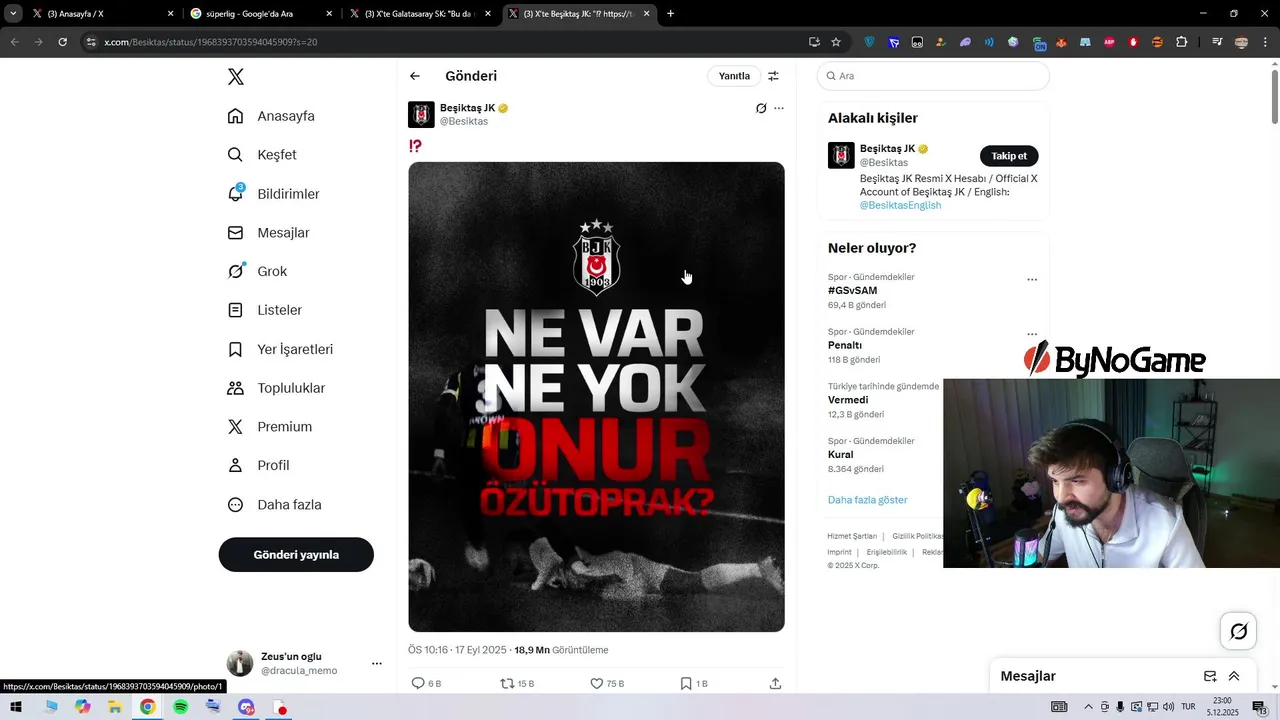Show hidden system tray icons
Viewport: 1280px width, 720px height.
pyautogui.click(x=1088, y=707)
